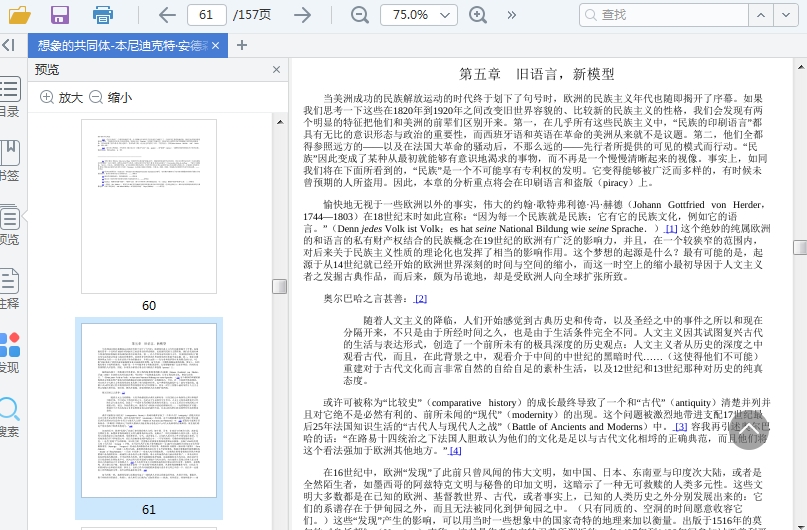
Task: Click the chapter heading 第五章 旧语言，新模型
Action: [x=537, y=74]
